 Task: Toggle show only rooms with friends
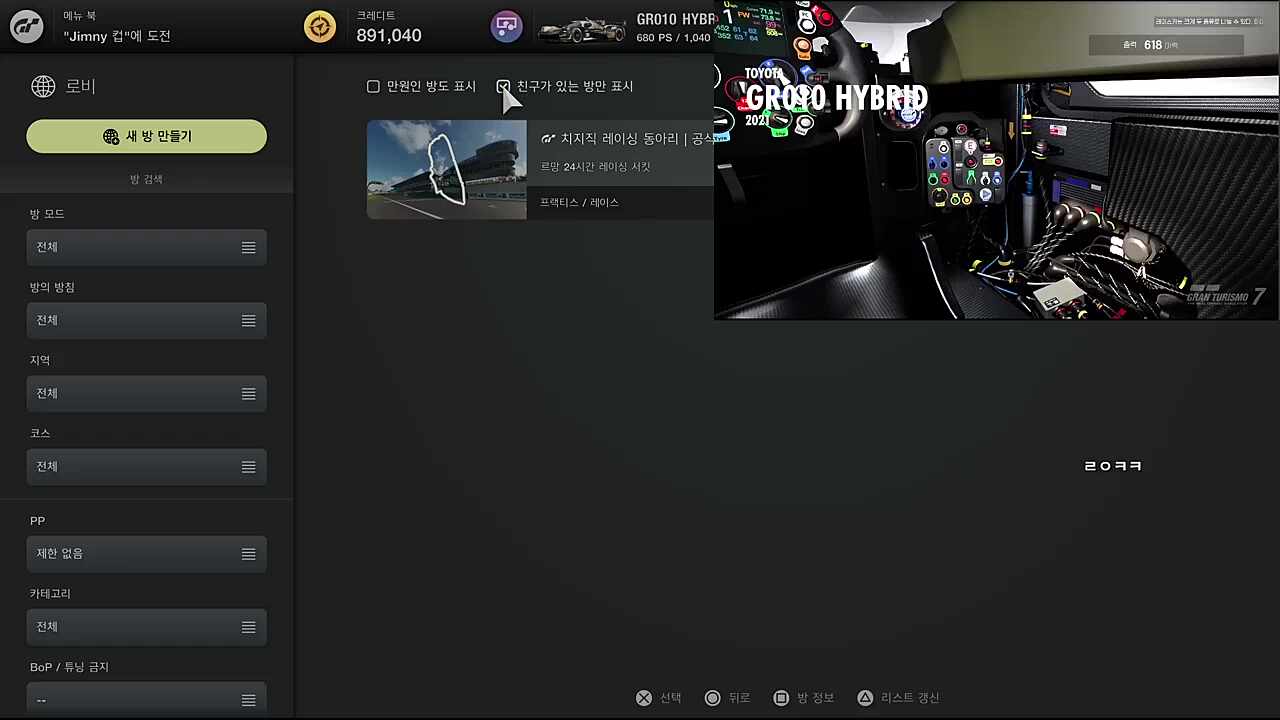pyautogui.click(x=504, y=87)
